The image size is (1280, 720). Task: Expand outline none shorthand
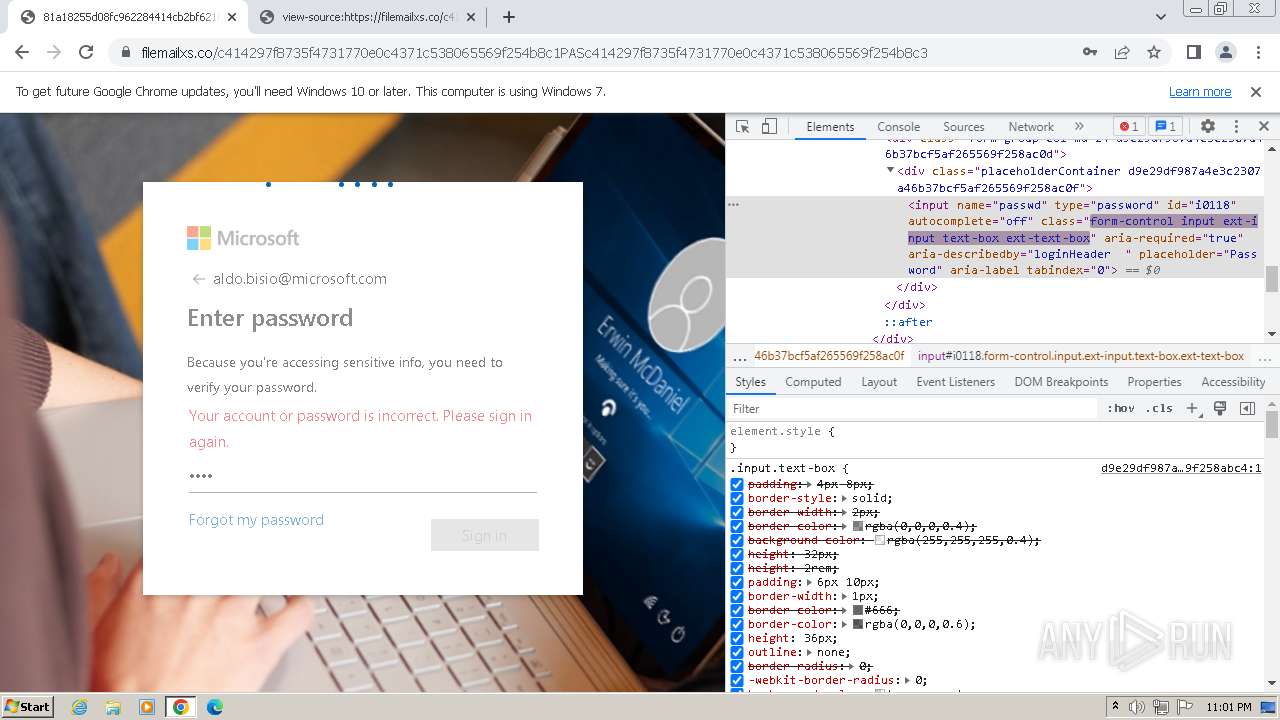pos(810,652)
